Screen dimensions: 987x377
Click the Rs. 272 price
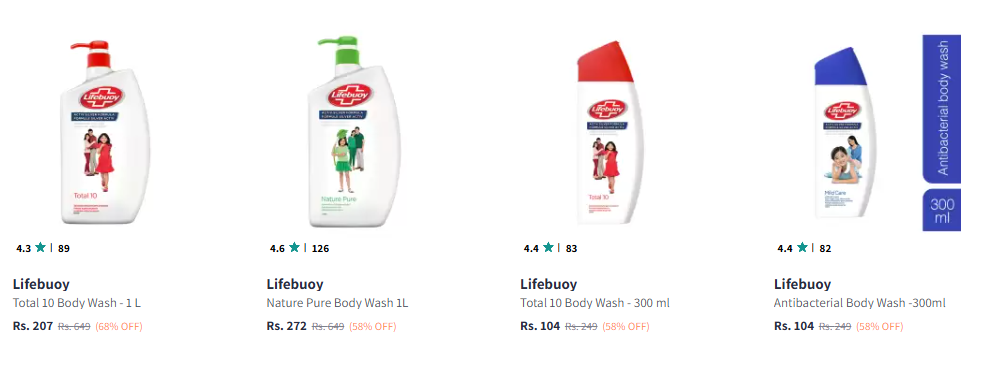click(286, 326)
